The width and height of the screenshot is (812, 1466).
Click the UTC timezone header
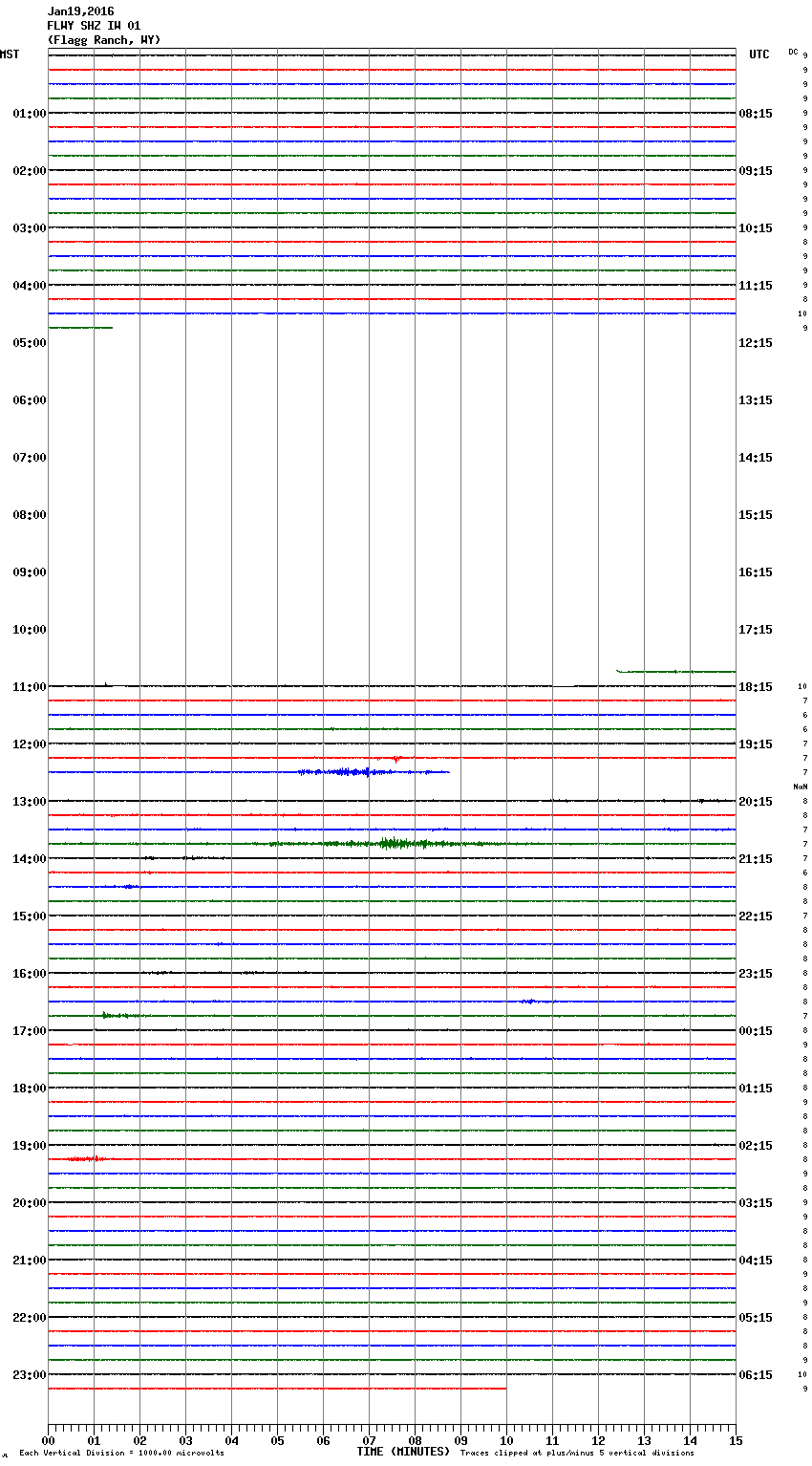pos(759,54)
